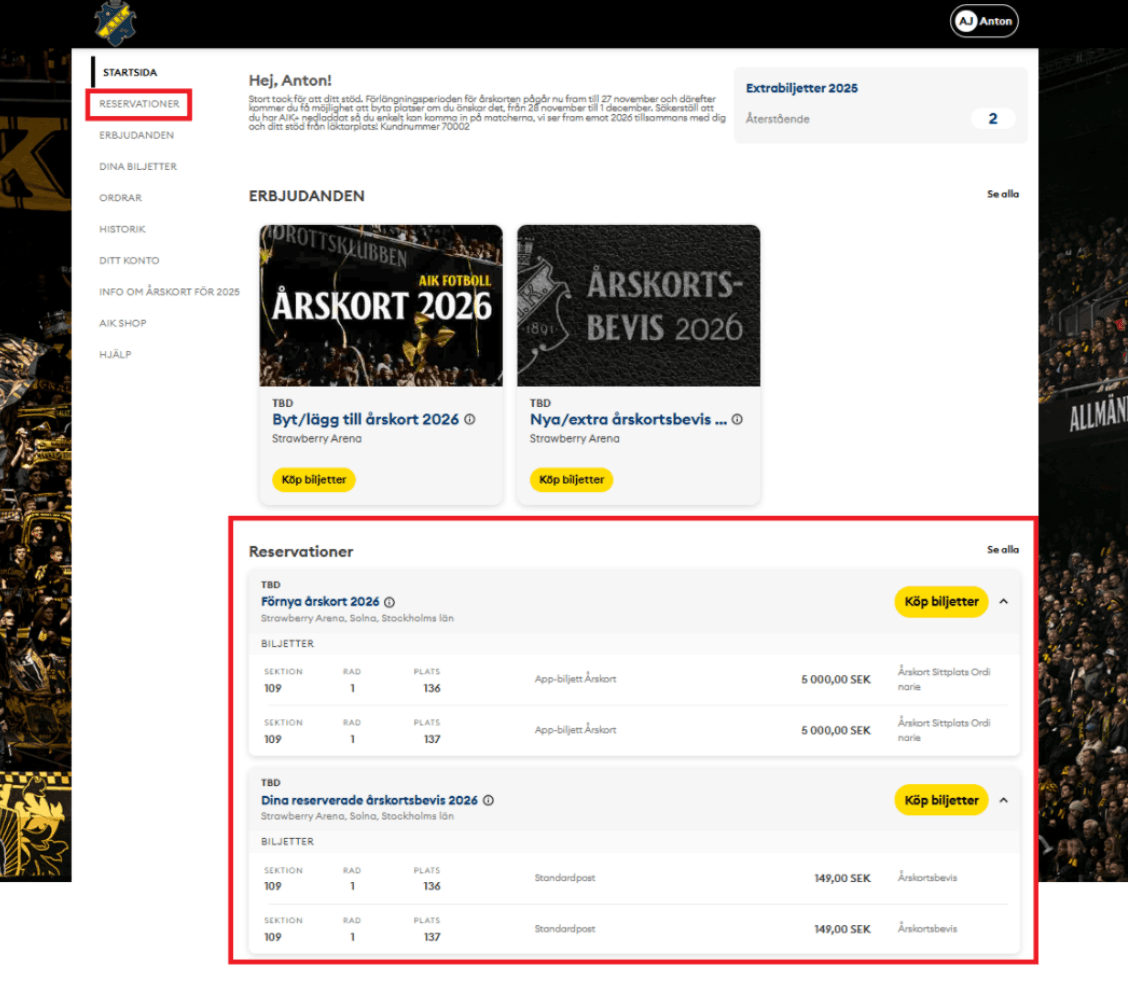Screen dimensions: 1128x992
Task: Click Se alla link next to Erbjudanden
Action: pyautogui.click(x=1002, y=194)
